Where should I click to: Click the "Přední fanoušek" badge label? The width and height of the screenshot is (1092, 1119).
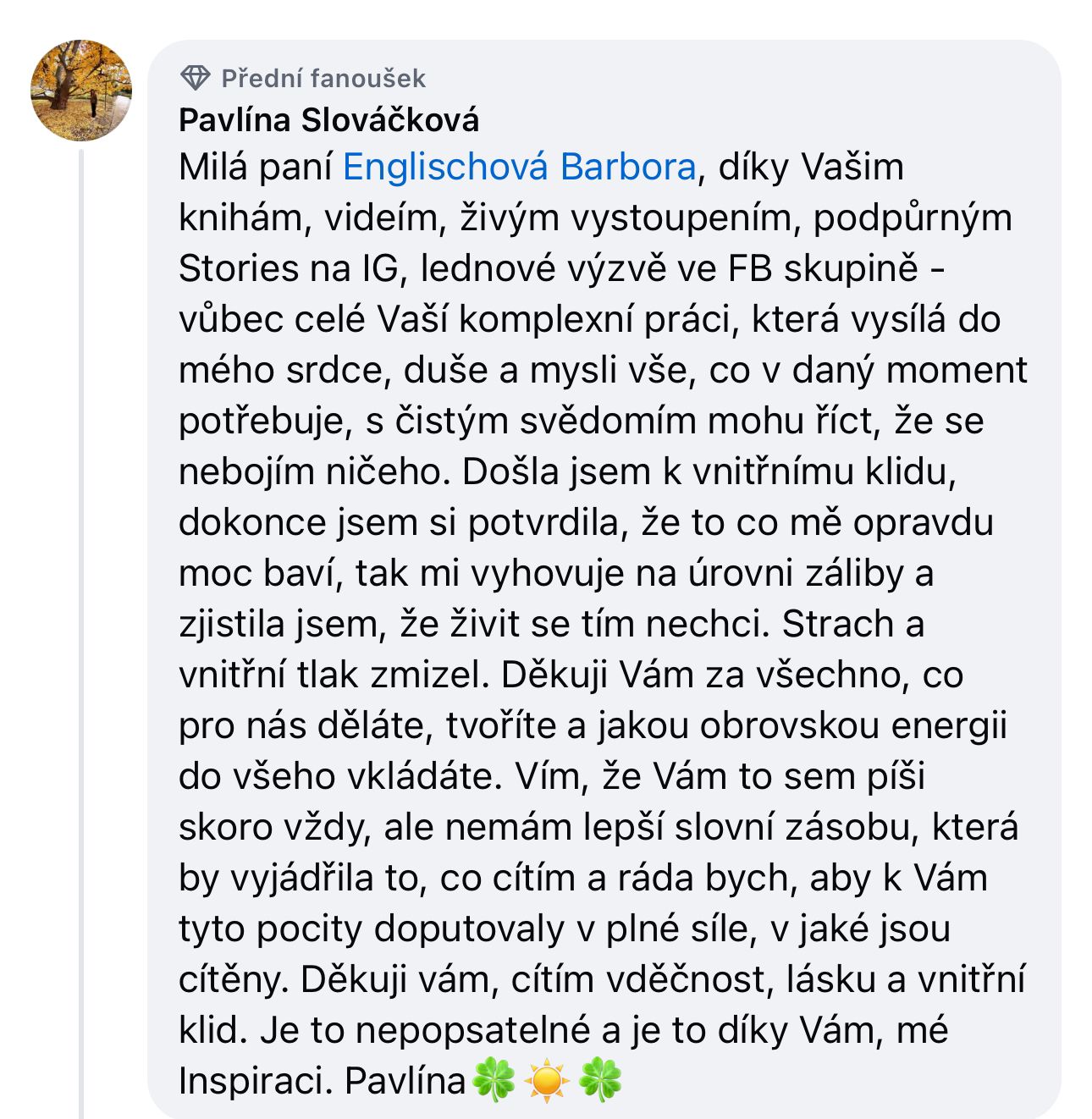[323, 79]
